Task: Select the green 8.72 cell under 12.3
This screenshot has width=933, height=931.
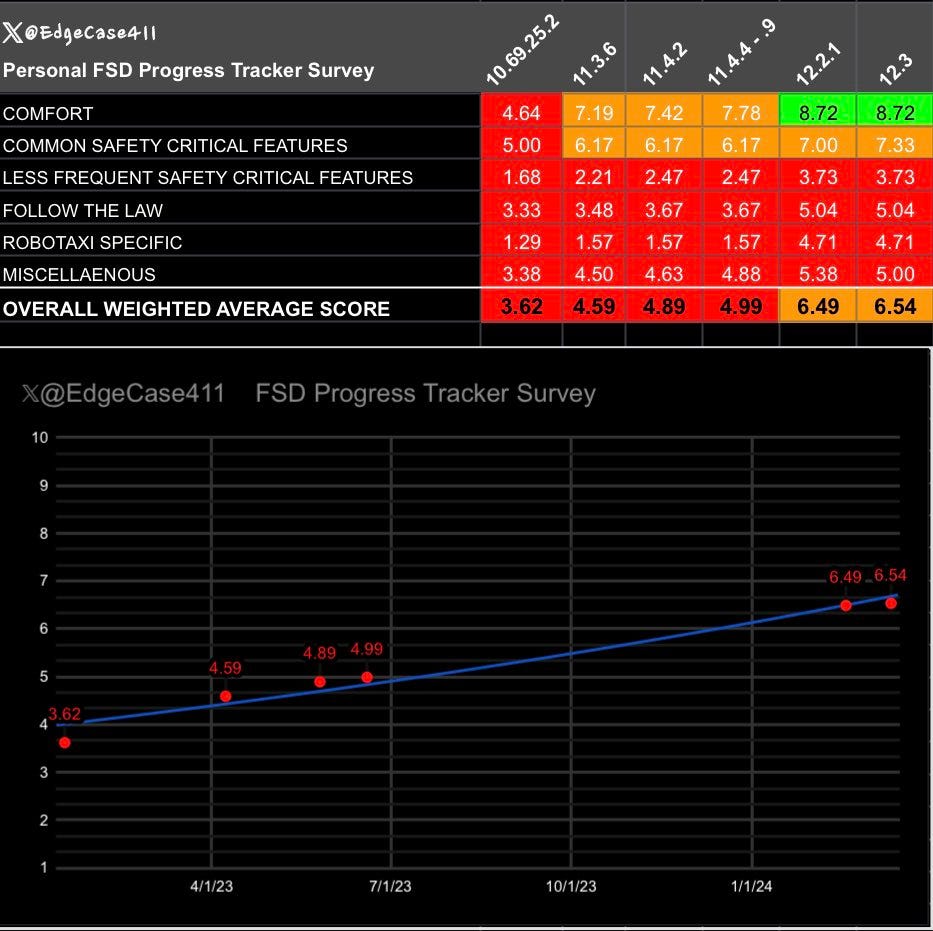Action: coord(895,112)
